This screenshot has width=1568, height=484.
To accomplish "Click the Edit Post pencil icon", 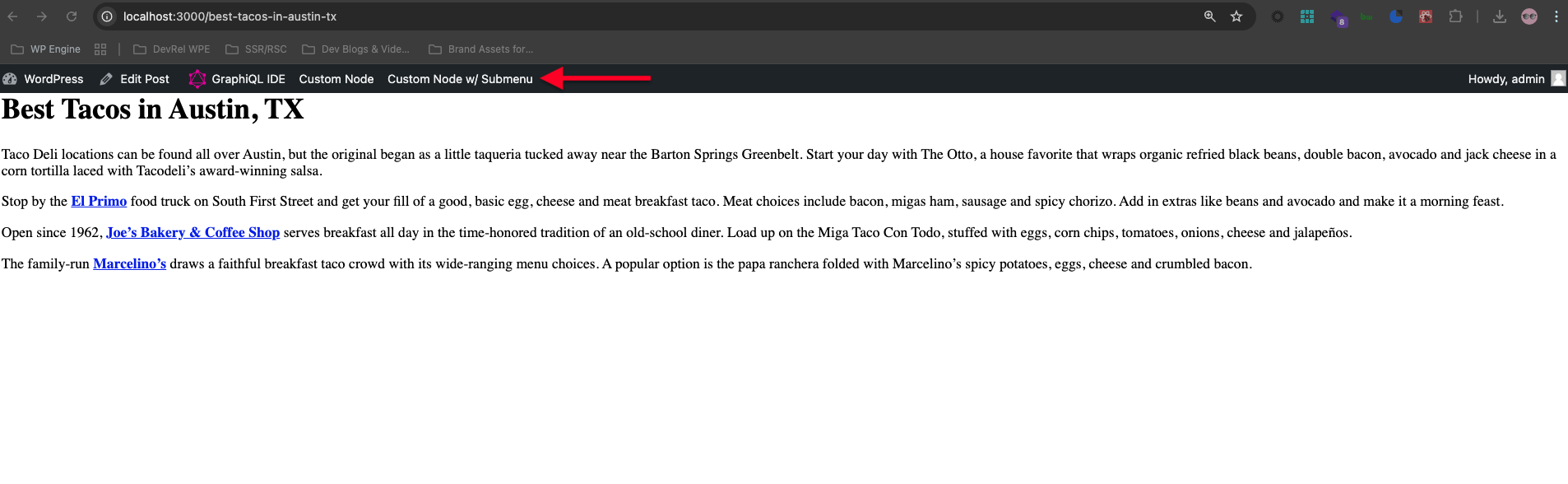I will pos(106,79).
